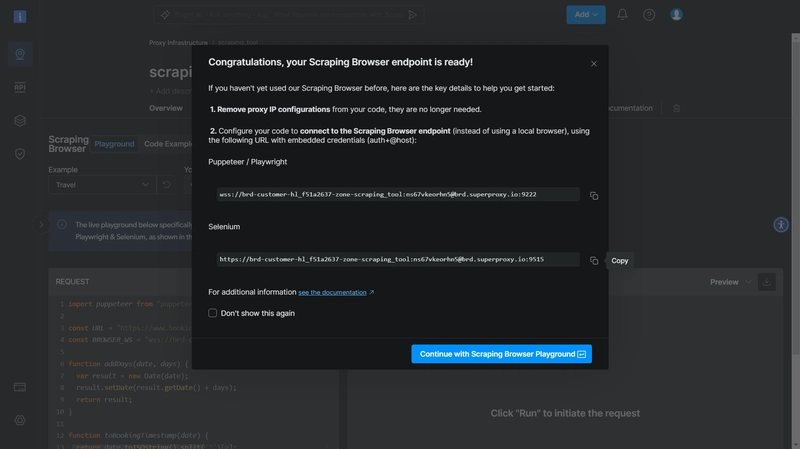Open the billing card sidebar icon
This screenshot has height=449, width=800.
coord(20,387)
